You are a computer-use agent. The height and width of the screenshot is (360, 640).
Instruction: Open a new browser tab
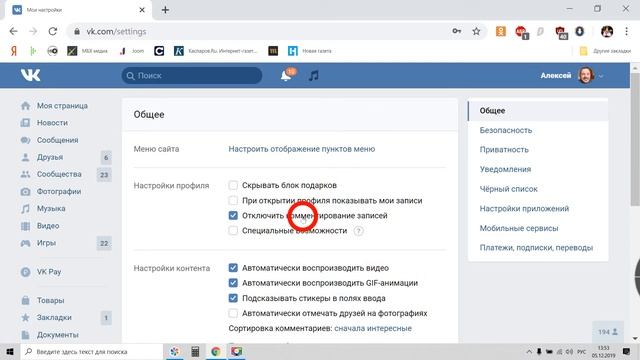point(165,10)
